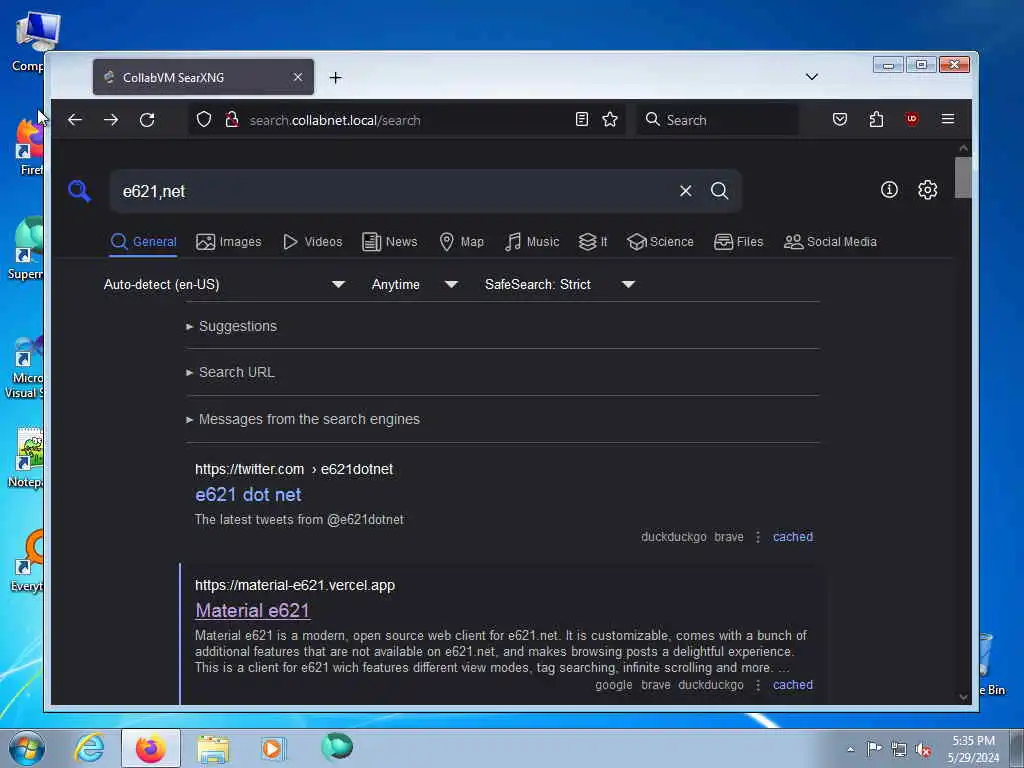
Task: Reload the page with the refresh icon
Action: tap(147, 120)
